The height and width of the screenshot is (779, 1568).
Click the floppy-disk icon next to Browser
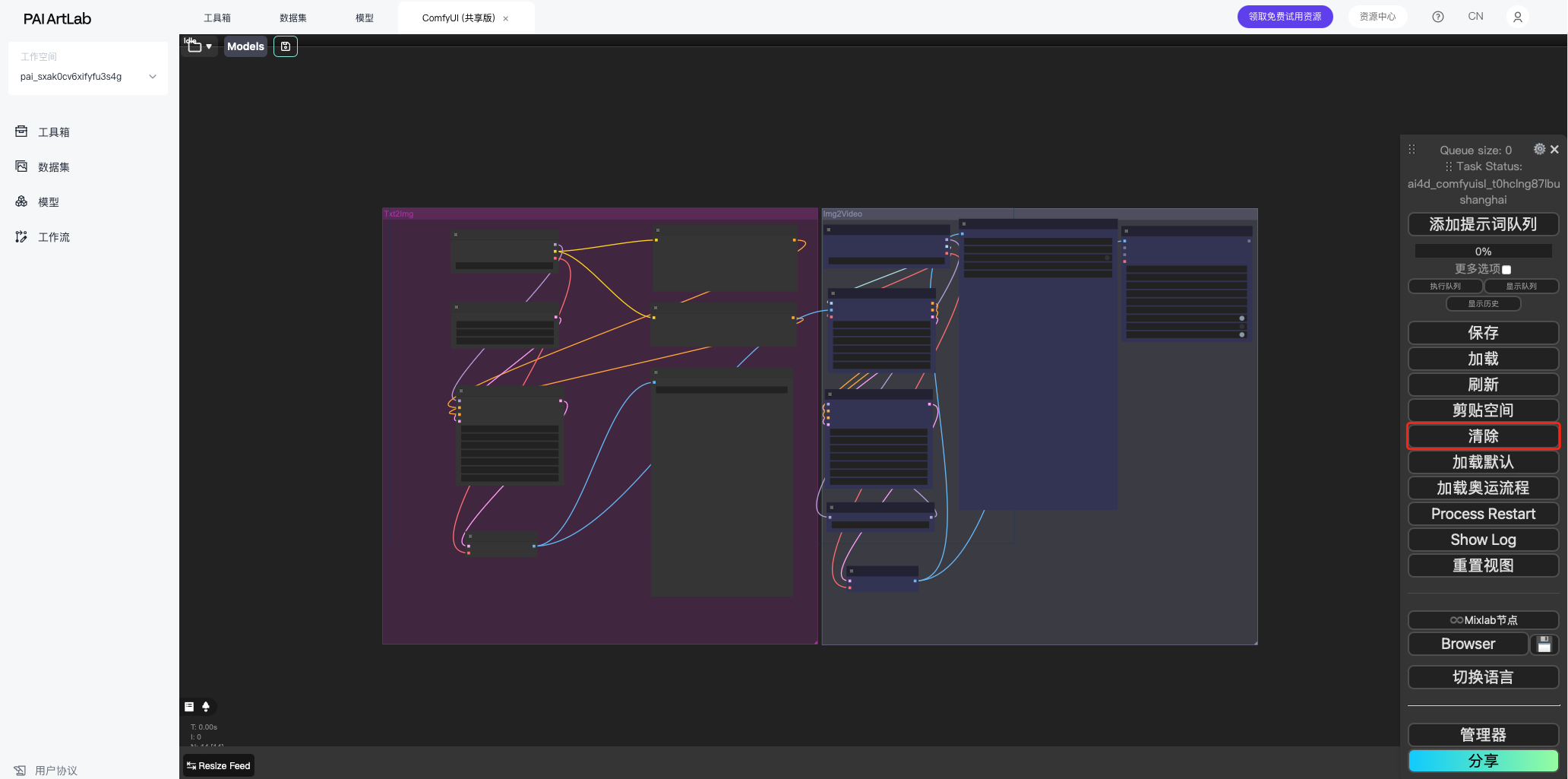point(1544,644)
